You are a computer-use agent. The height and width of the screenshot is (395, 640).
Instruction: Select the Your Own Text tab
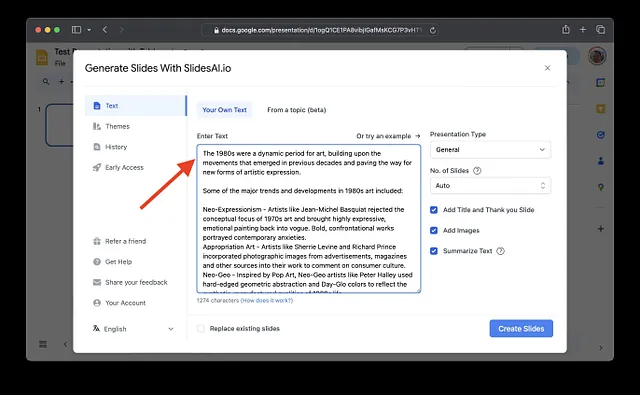point(224,110)
